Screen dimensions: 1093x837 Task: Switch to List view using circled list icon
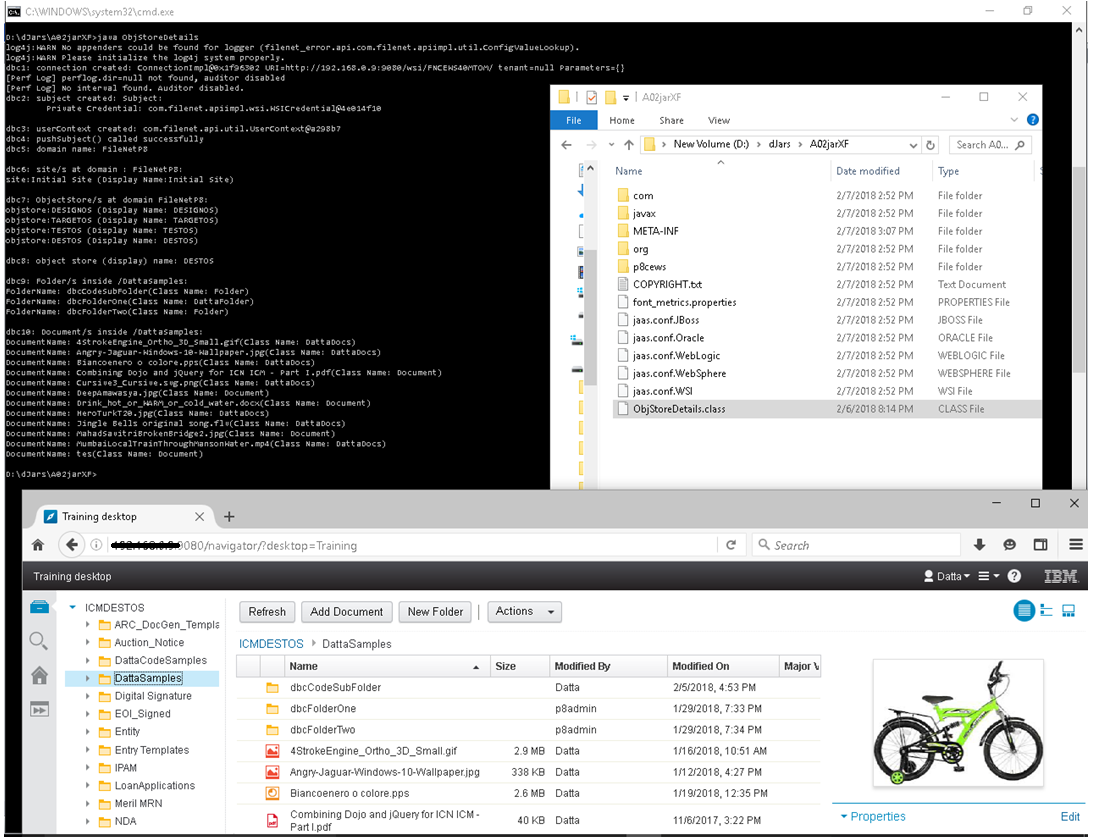tap(1023, 611)
